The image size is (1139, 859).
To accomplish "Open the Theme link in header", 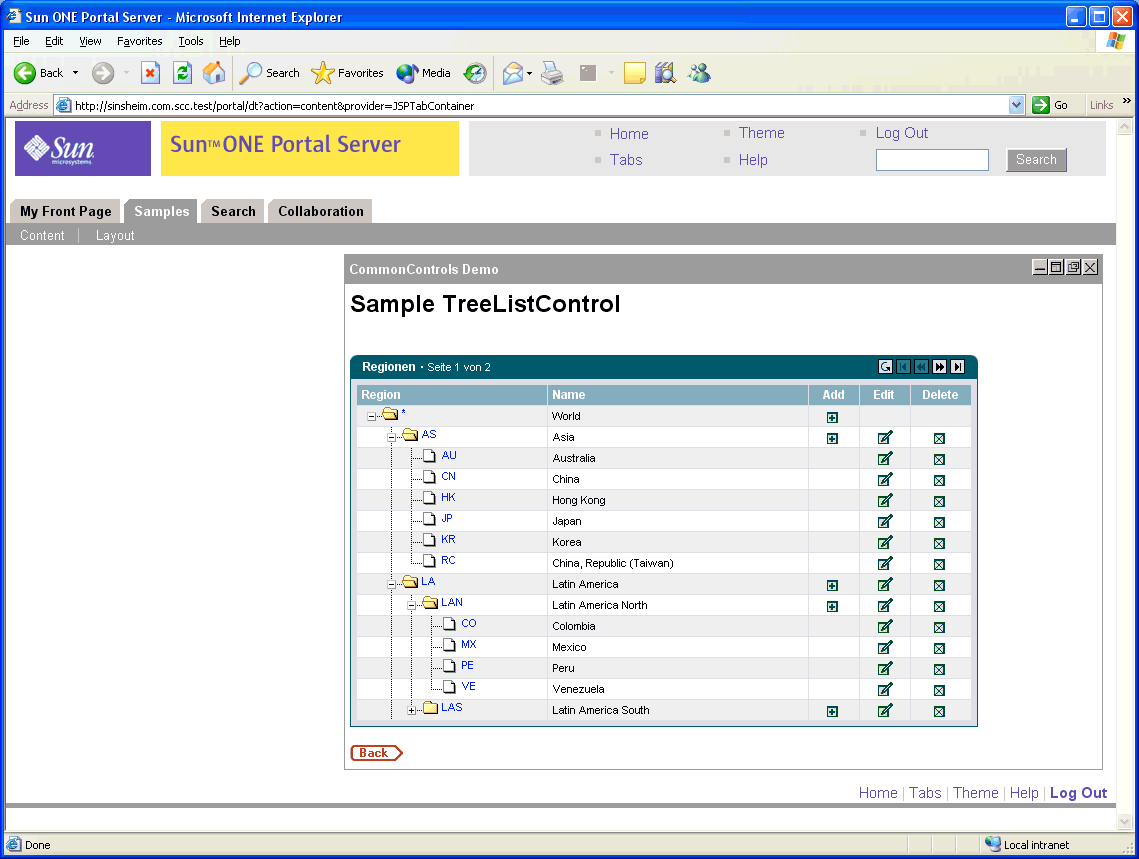I will point(761,133).
